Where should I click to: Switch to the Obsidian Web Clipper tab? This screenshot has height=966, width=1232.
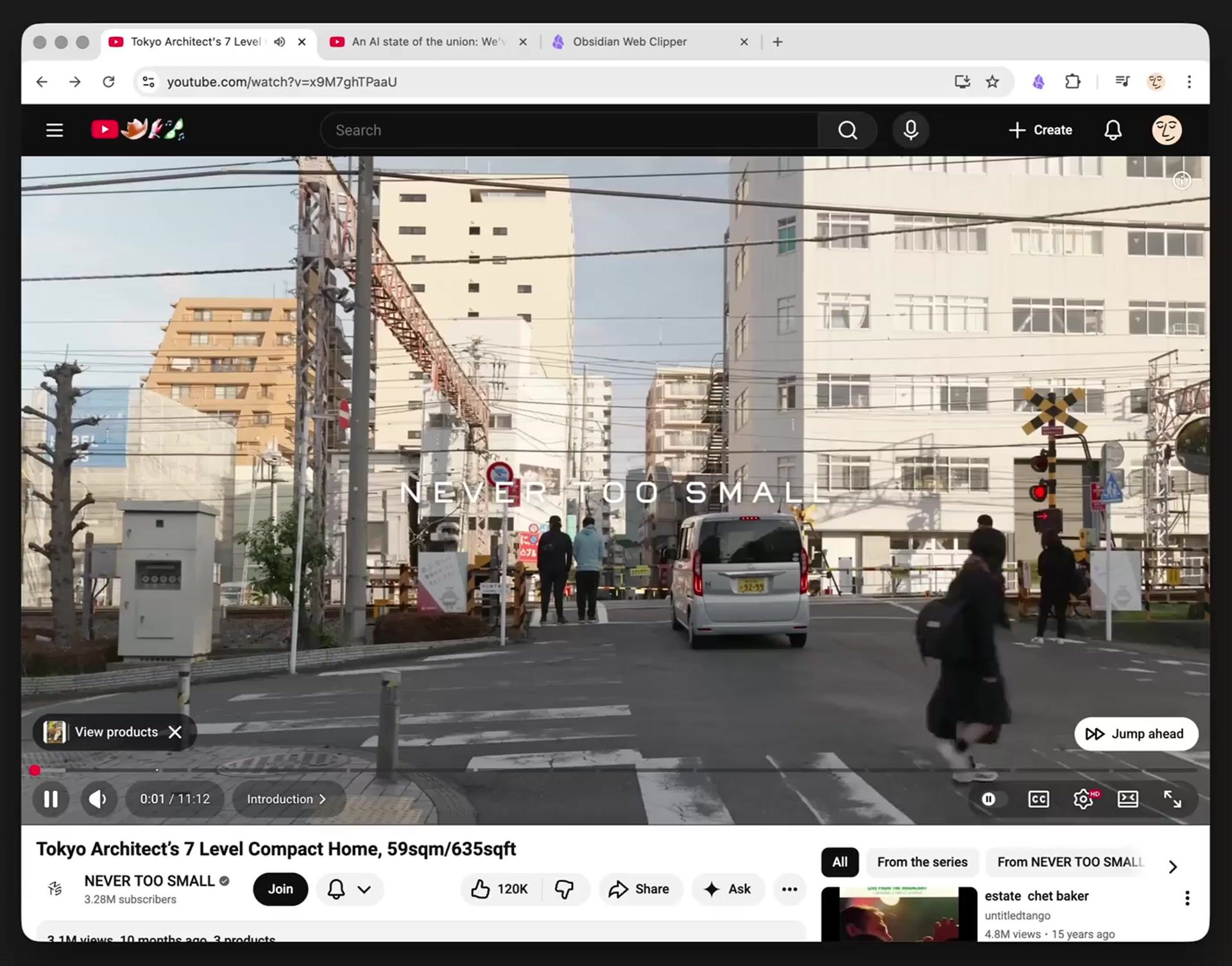(x=629, y=42)
